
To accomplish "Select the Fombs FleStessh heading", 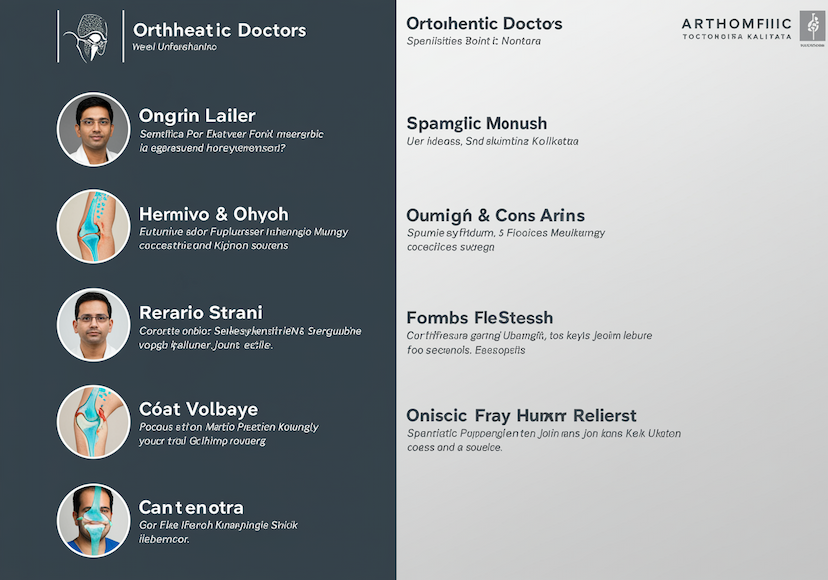I will click(x=479, y=318).
